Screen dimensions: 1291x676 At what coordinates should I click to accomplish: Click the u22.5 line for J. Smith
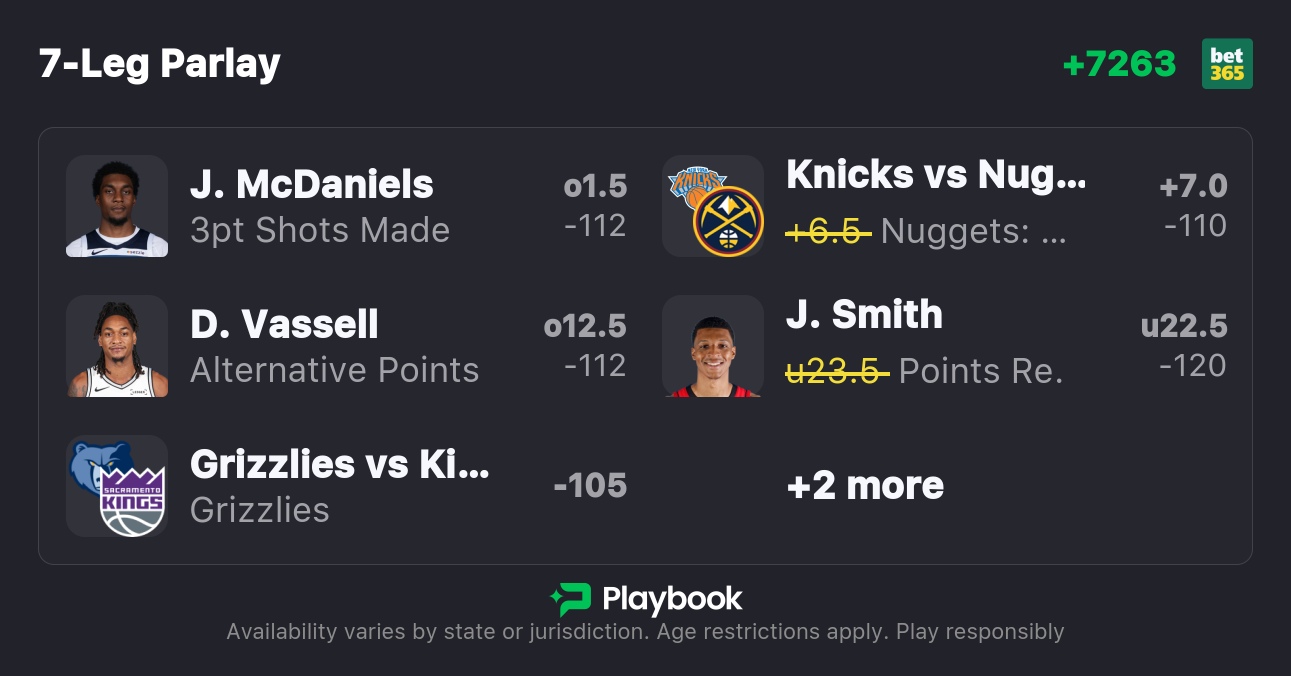(1184, 326)
